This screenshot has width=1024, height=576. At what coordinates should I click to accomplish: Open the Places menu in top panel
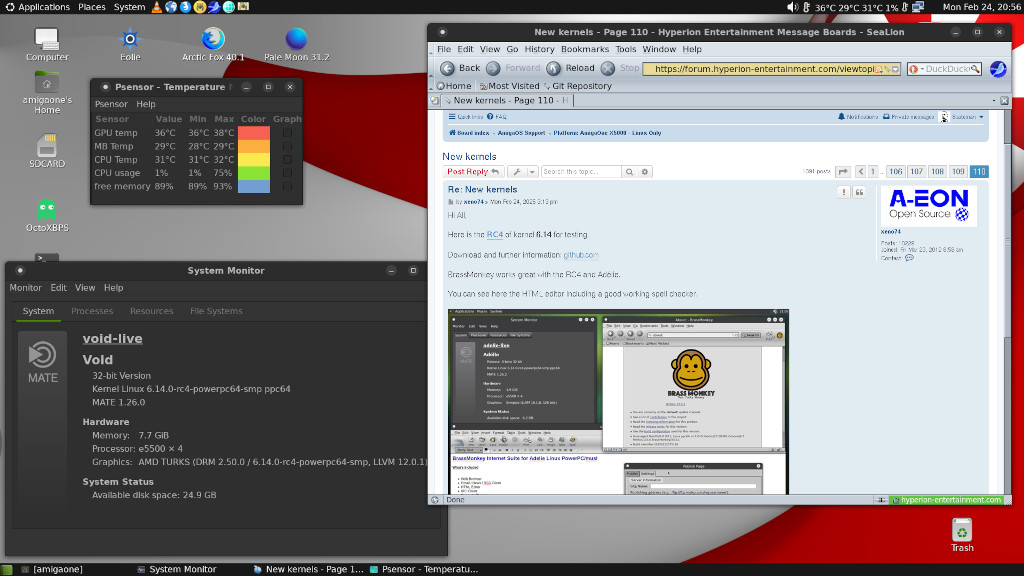91,7
